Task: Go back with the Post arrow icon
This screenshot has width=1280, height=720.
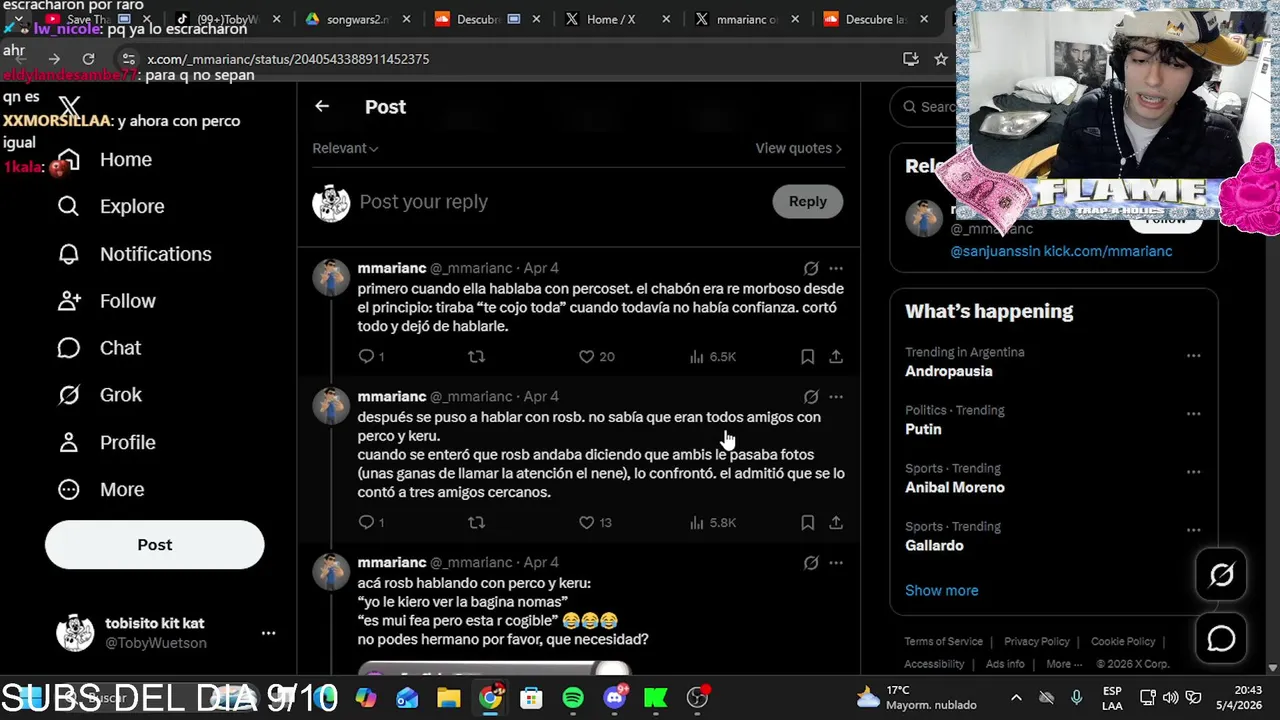Action: pyautogui.click(x=322, y=106)
